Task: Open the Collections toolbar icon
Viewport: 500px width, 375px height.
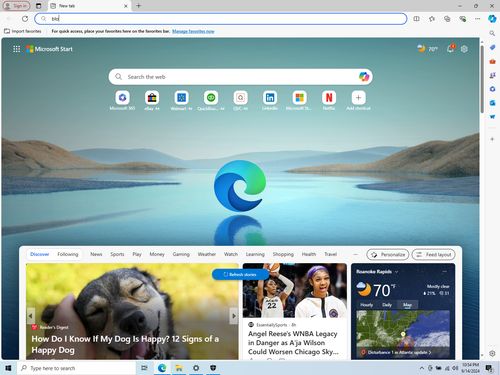Action: click(447, 19)
